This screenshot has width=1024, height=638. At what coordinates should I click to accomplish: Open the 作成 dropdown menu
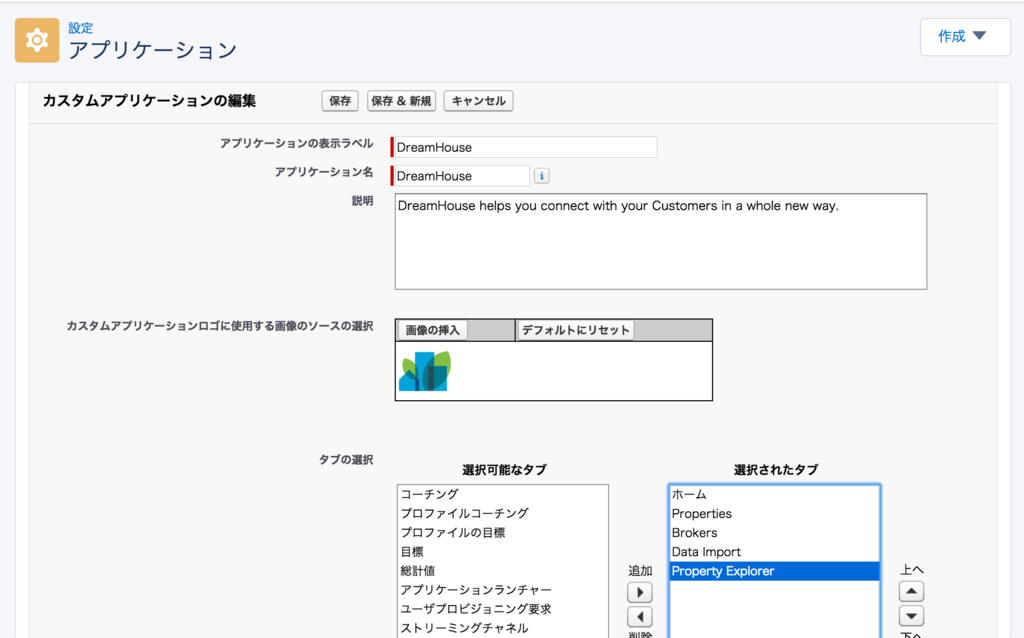pyautogui.click(x=963, y=36)
